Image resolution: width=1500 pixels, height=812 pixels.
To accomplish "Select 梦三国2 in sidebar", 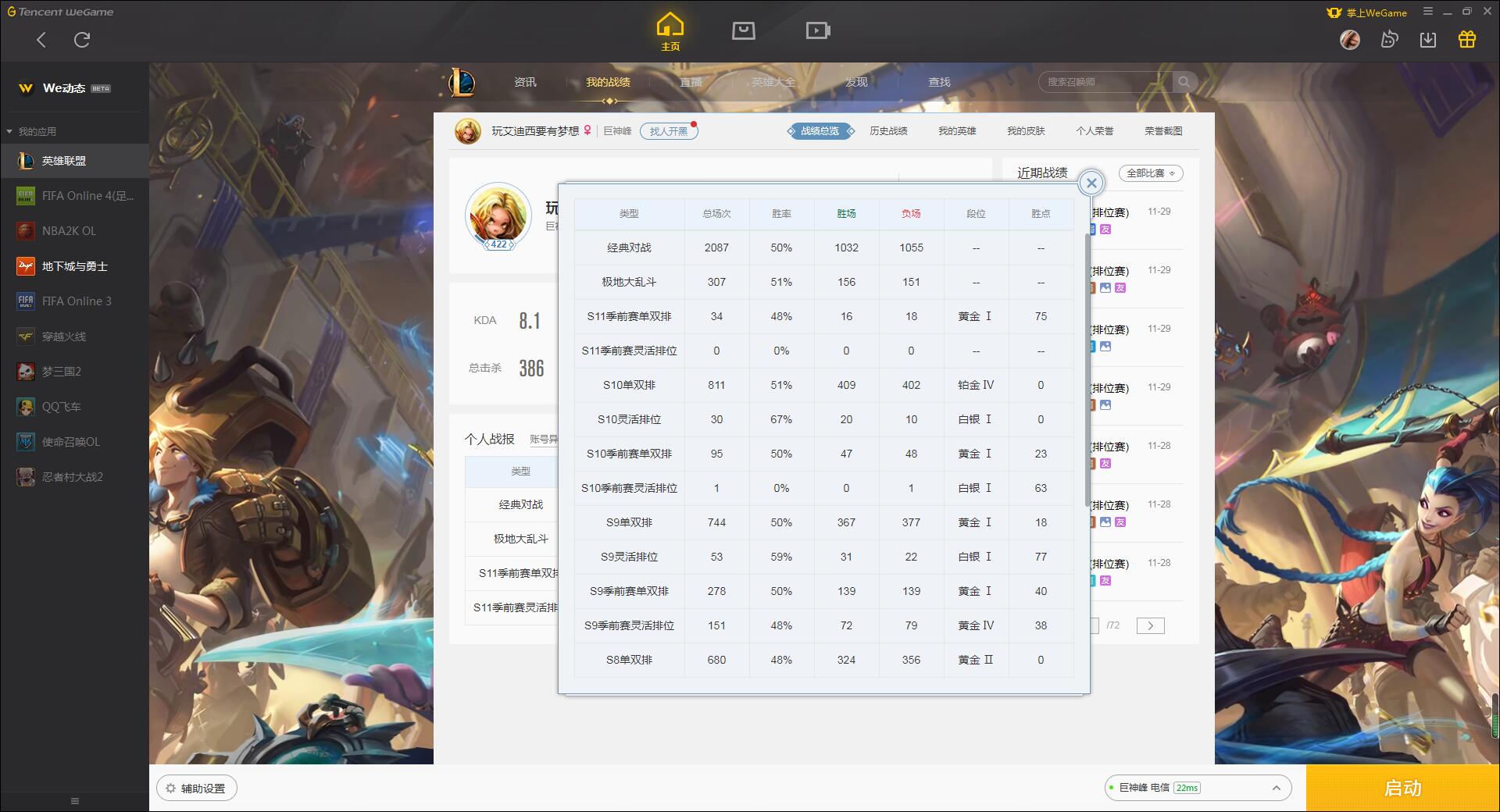I will tap(74, 372).
